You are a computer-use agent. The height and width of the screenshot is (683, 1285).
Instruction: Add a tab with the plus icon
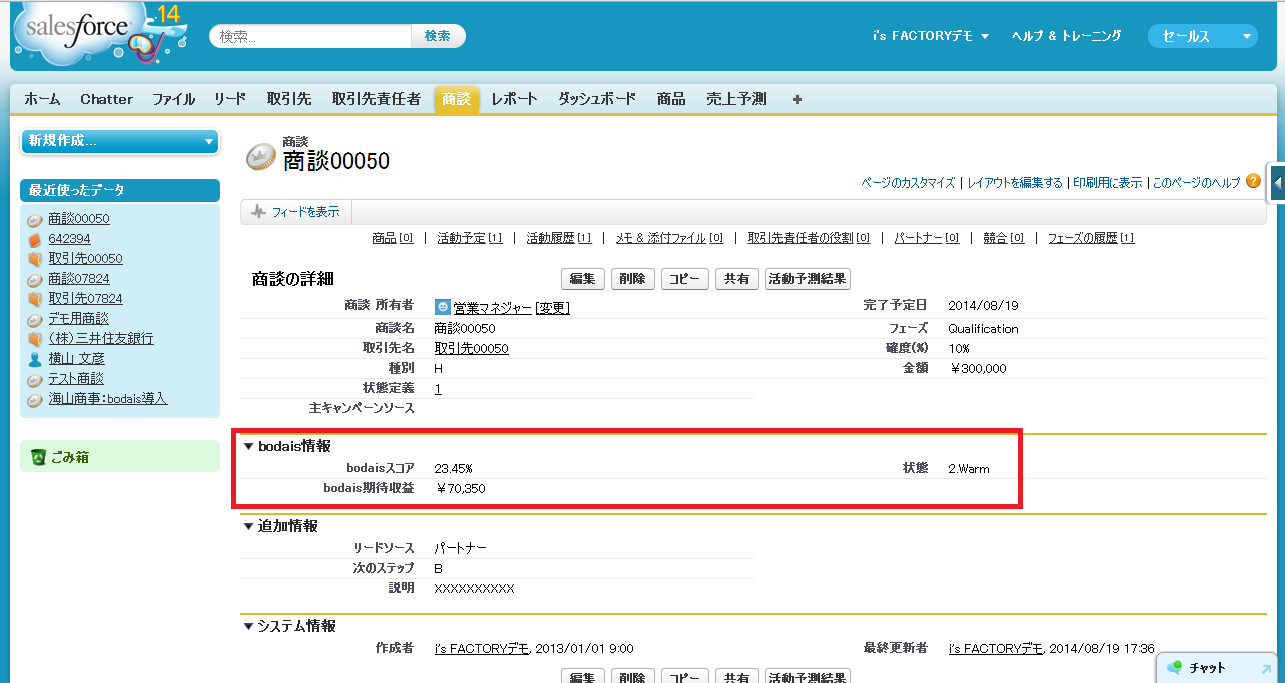(797, 99)
